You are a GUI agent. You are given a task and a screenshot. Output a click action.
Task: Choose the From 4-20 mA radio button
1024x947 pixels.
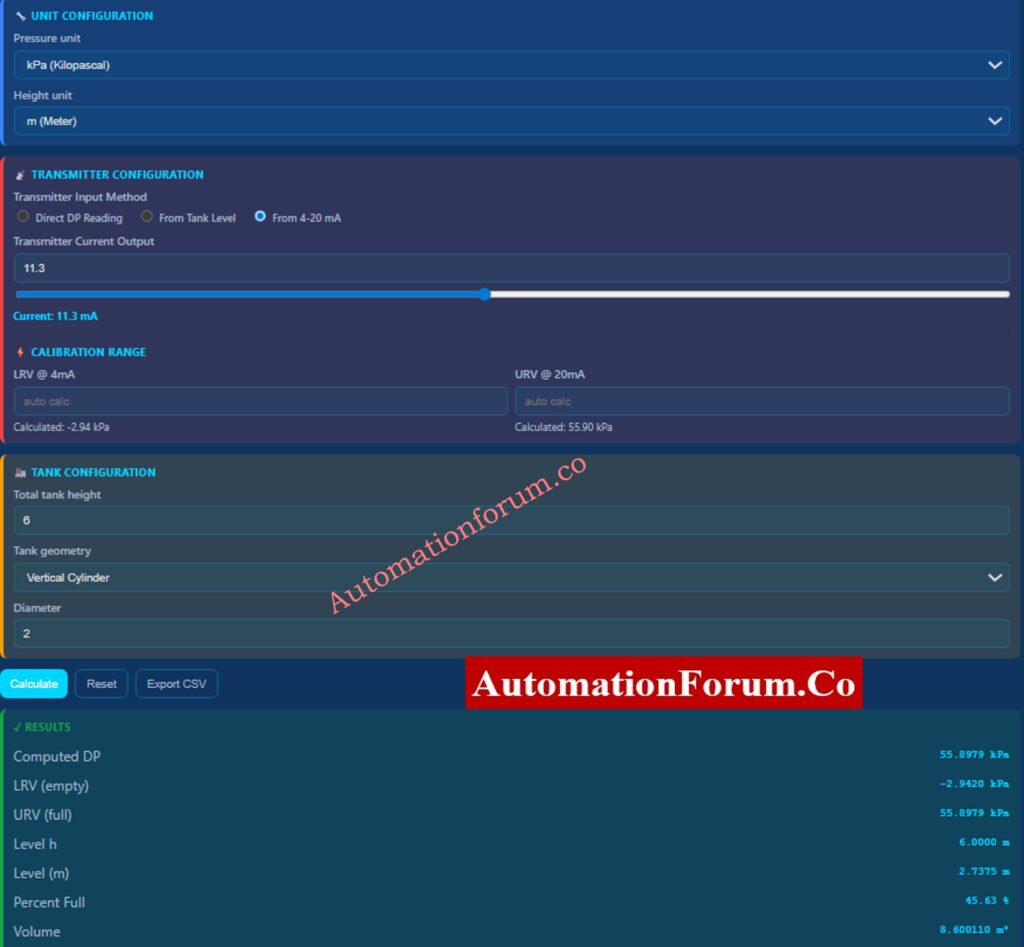click(260, 217)
